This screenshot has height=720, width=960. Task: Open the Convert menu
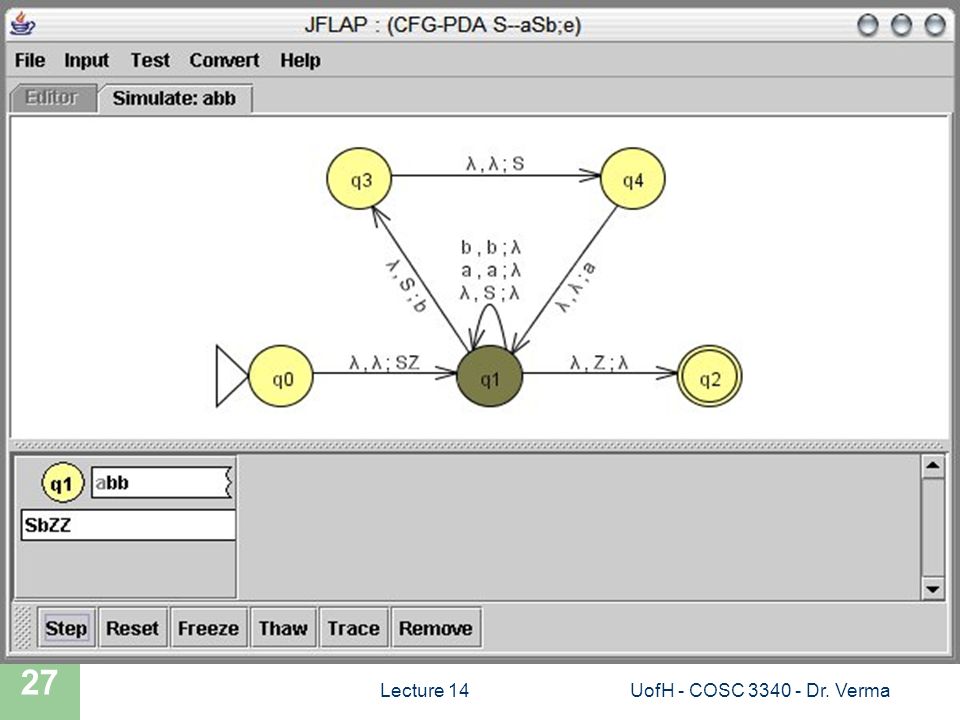pyautogui.click(x=224, y=60)
